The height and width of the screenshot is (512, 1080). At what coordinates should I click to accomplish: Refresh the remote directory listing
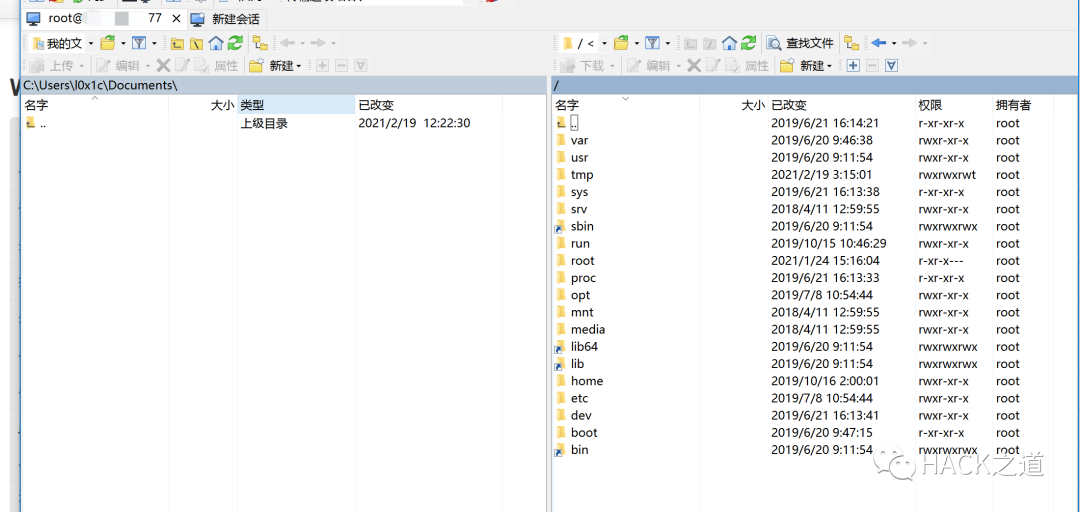click(x=748, y=43)
